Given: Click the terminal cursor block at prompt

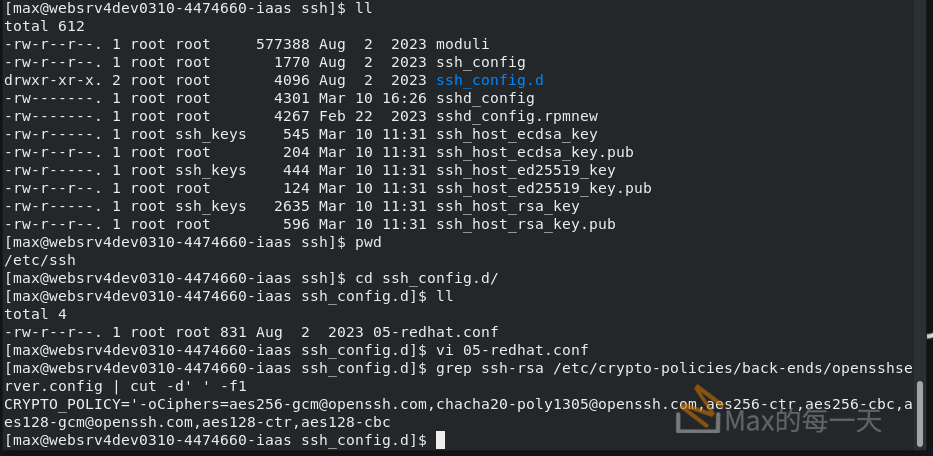Looking at the screenshot, I should [x=440, y=440].
